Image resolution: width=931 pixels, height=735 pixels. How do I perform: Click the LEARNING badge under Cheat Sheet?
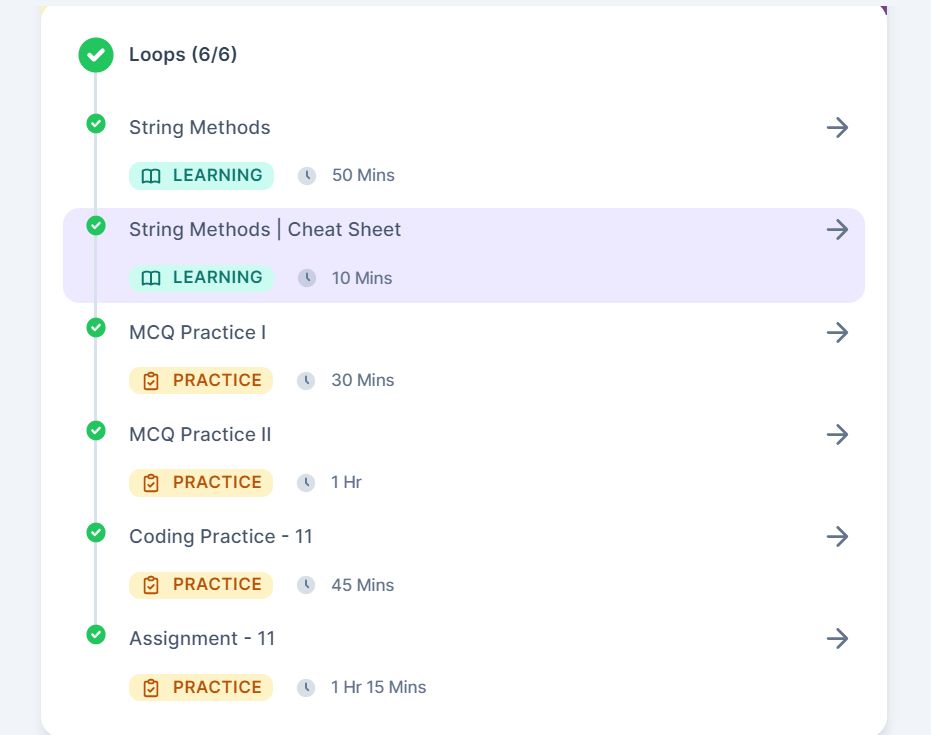coord(201,278)
